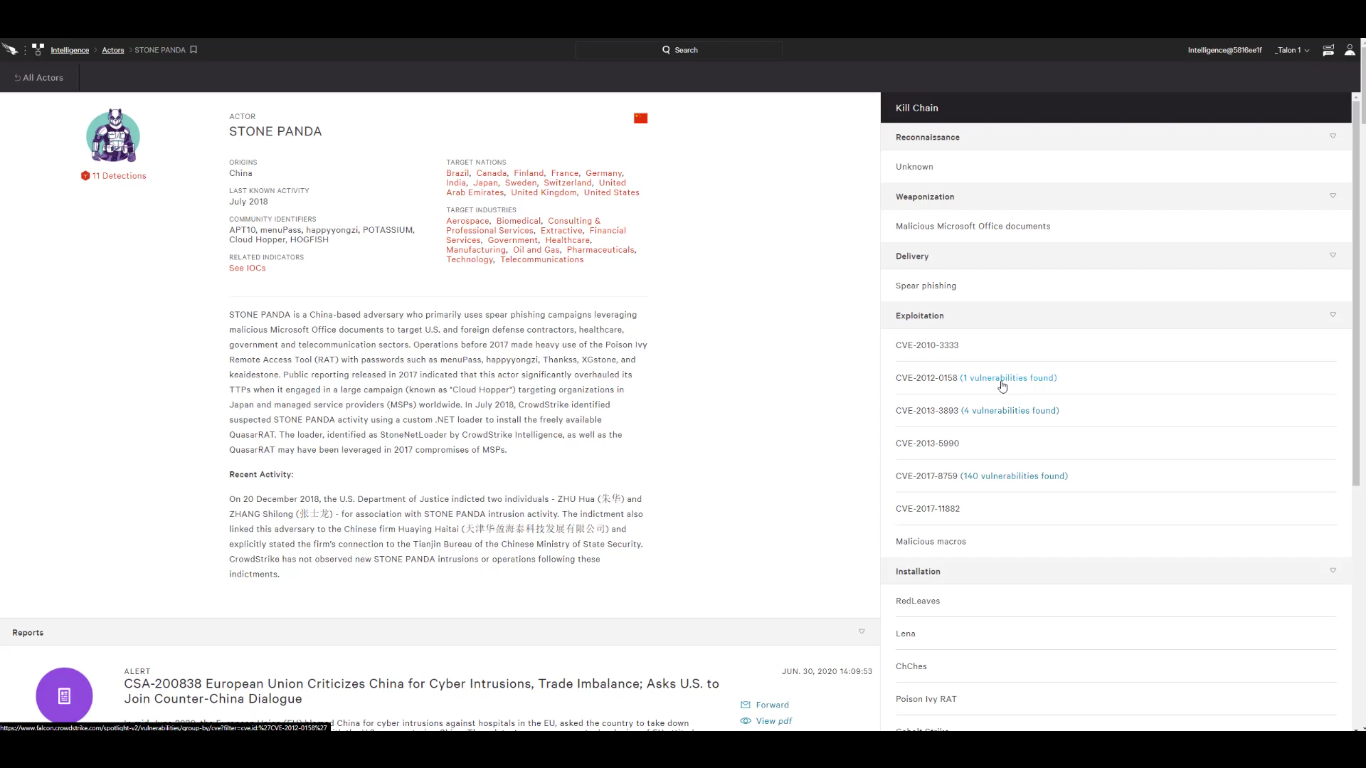
Task: Collapse the Reports section
Action: [861, 632]
